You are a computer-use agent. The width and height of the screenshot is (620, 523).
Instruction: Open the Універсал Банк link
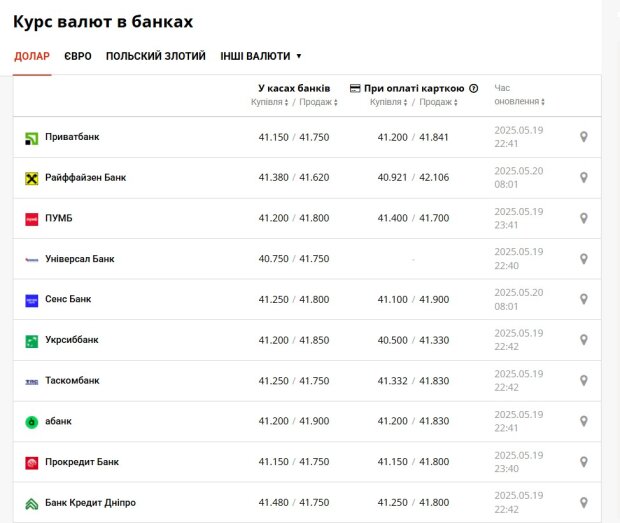tap(80, 259)
